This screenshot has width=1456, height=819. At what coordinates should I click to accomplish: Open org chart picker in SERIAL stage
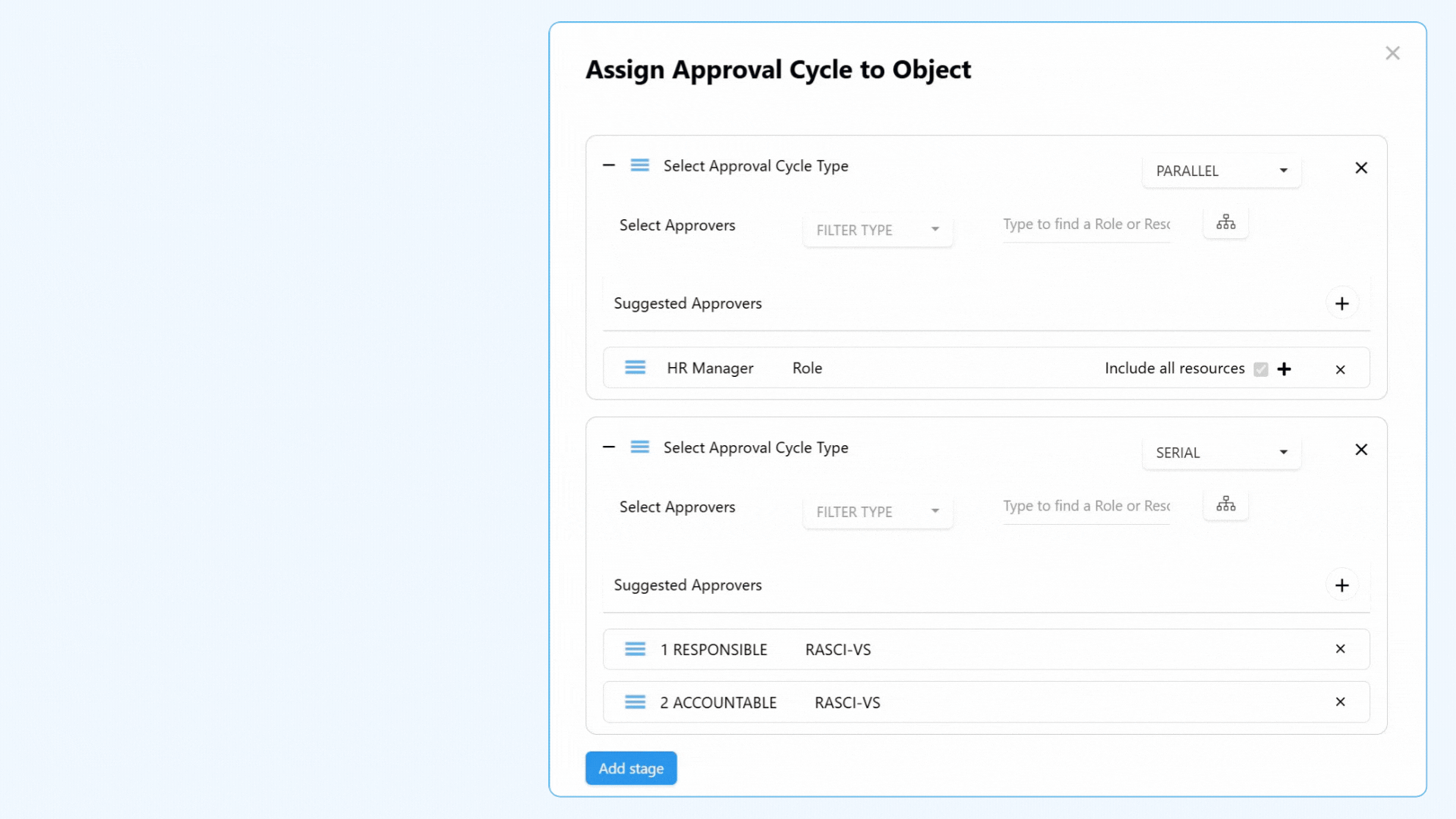click(1225, 504)
